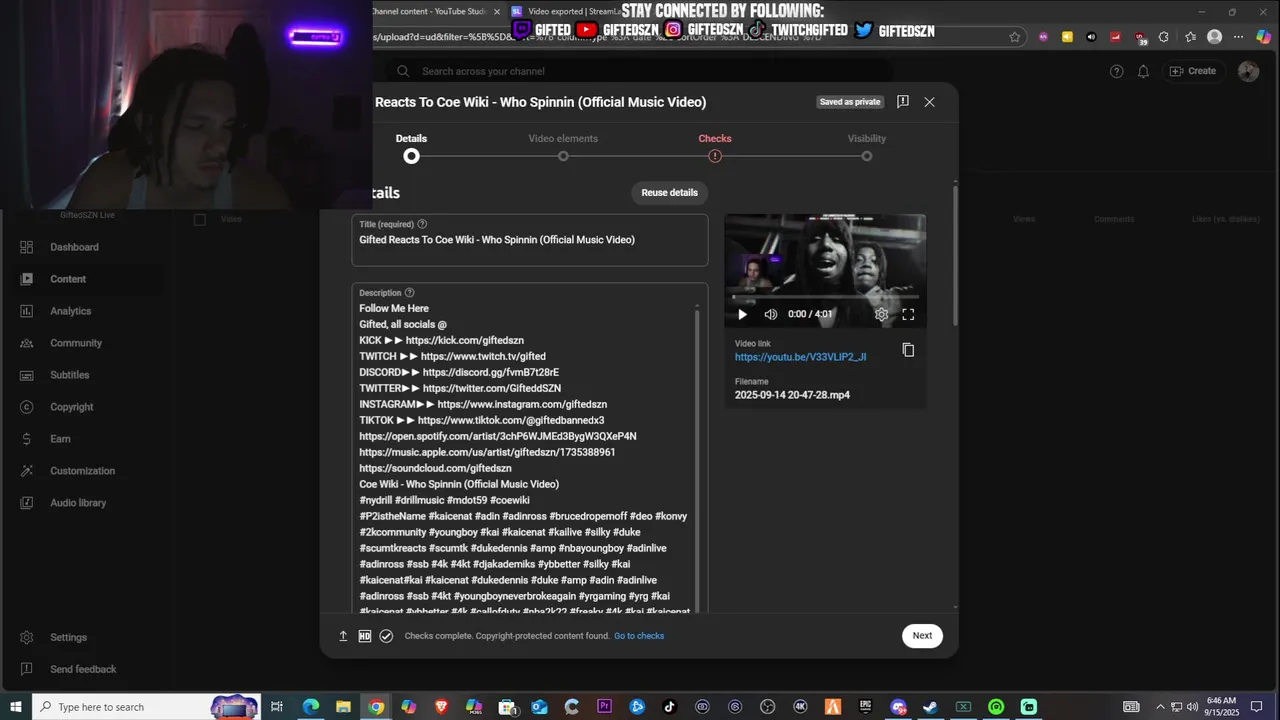
Task: Click the HD processing icon in footer
Action: (365, 636)
